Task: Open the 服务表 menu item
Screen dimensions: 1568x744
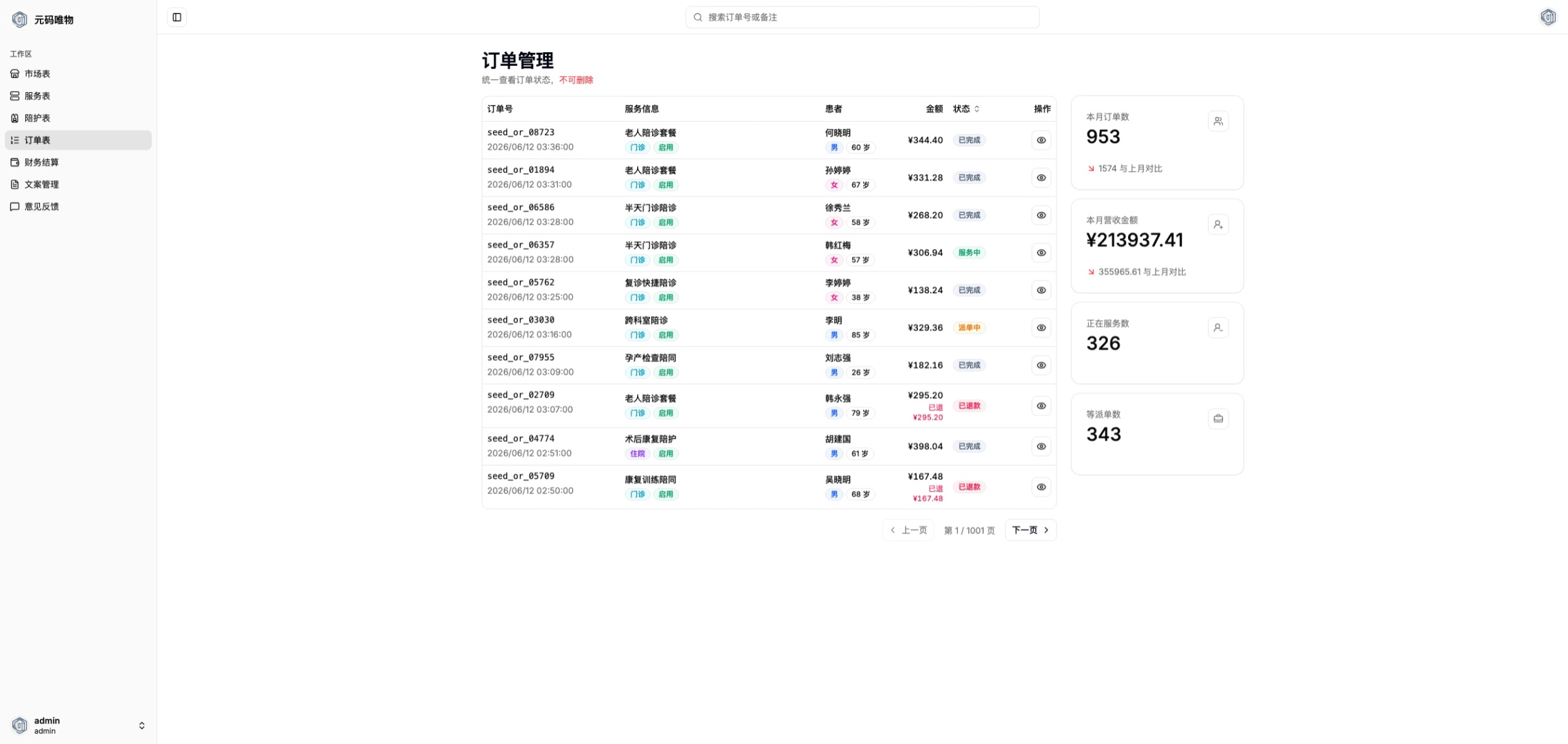Action: tap(78, 96)
